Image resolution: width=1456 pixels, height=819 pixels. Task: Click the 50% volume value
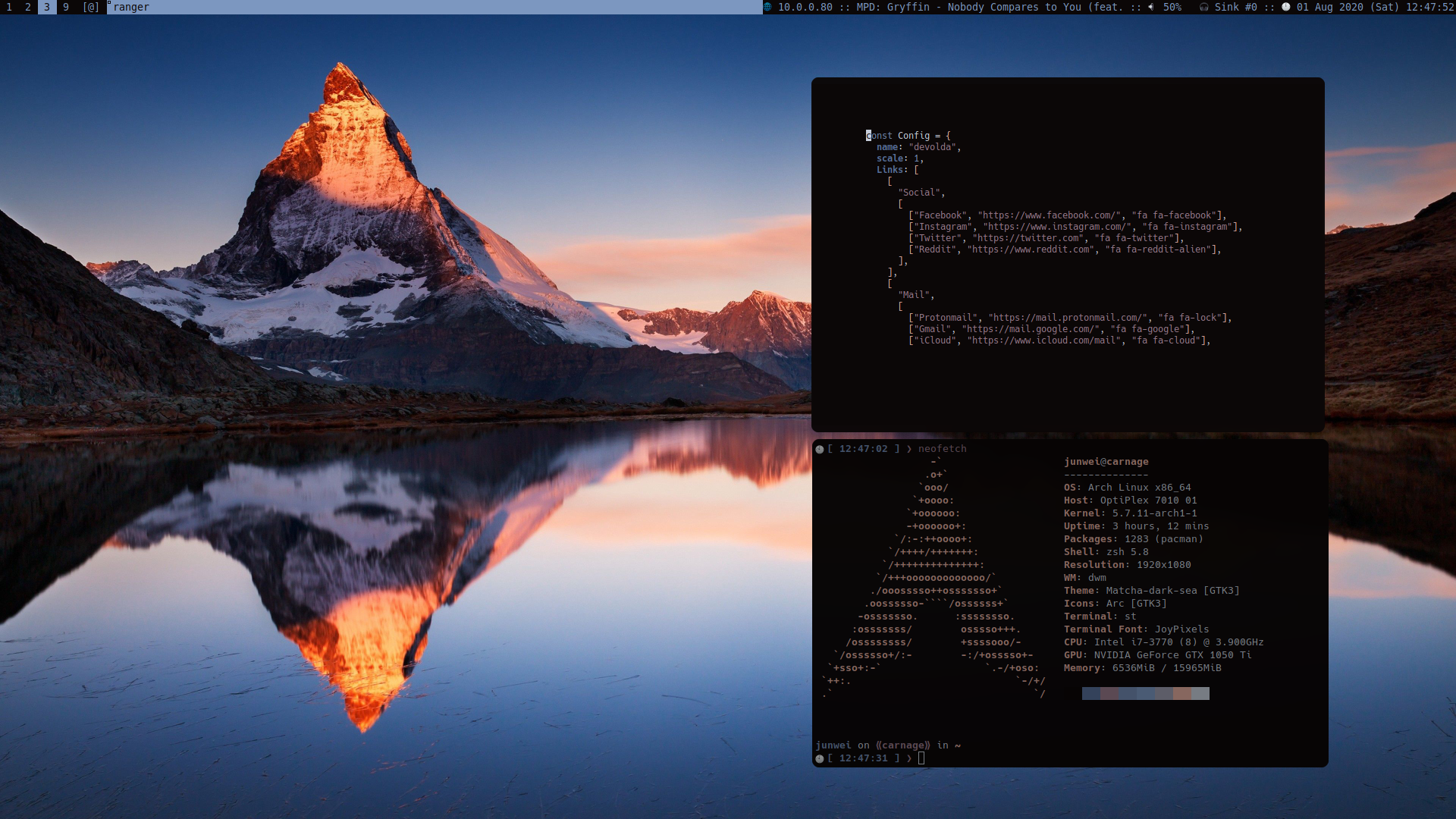click(x=1172, y=7)
